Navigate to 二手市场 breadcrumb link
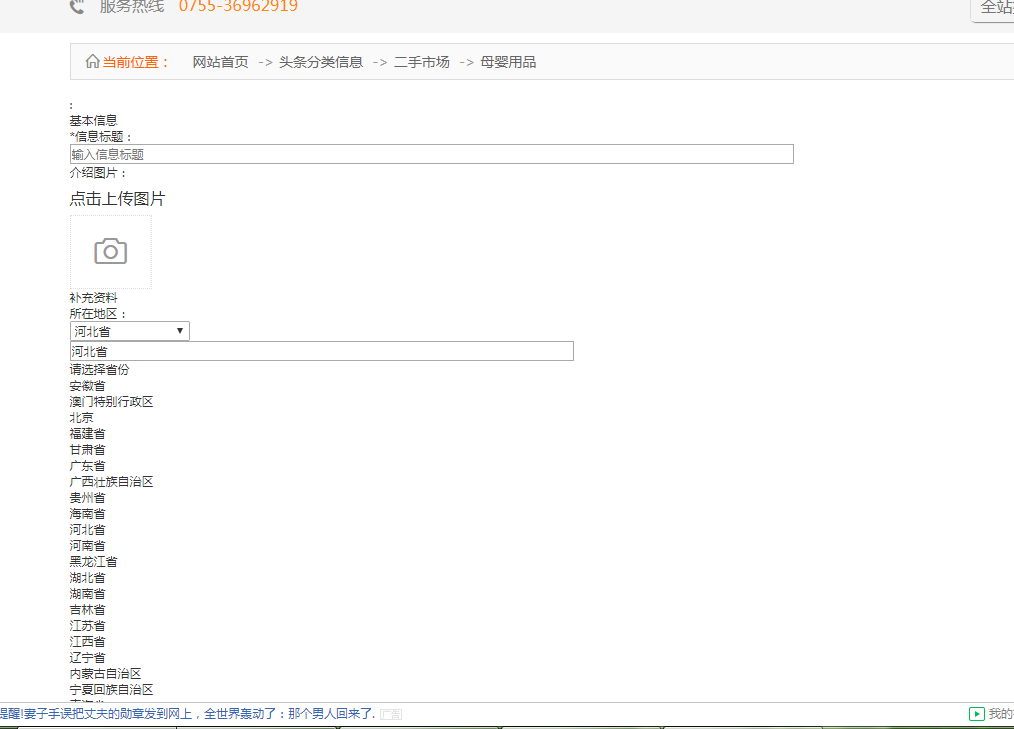Screen dimensions: 1014x729 pos(421,62)
